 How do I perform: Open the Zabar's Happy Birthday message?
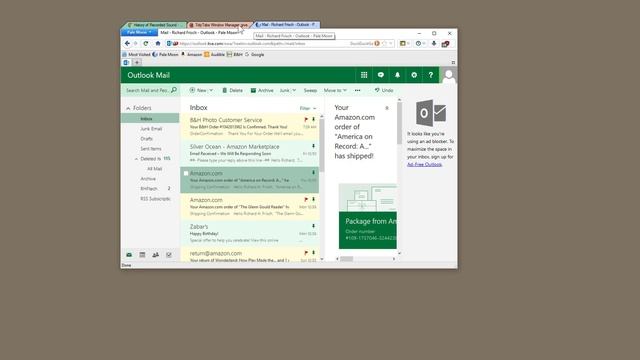click(x=249, y=233)
